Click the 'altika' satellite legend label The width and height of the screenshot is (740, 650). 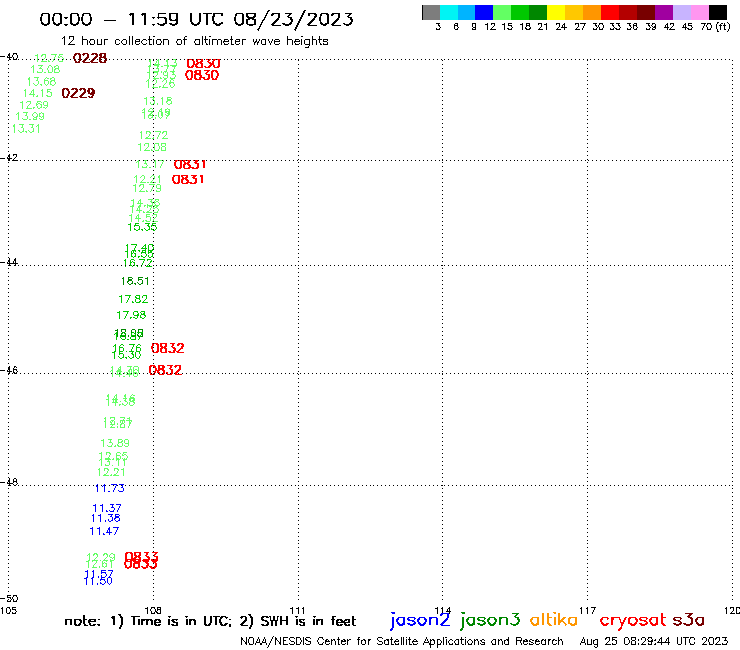554,619
